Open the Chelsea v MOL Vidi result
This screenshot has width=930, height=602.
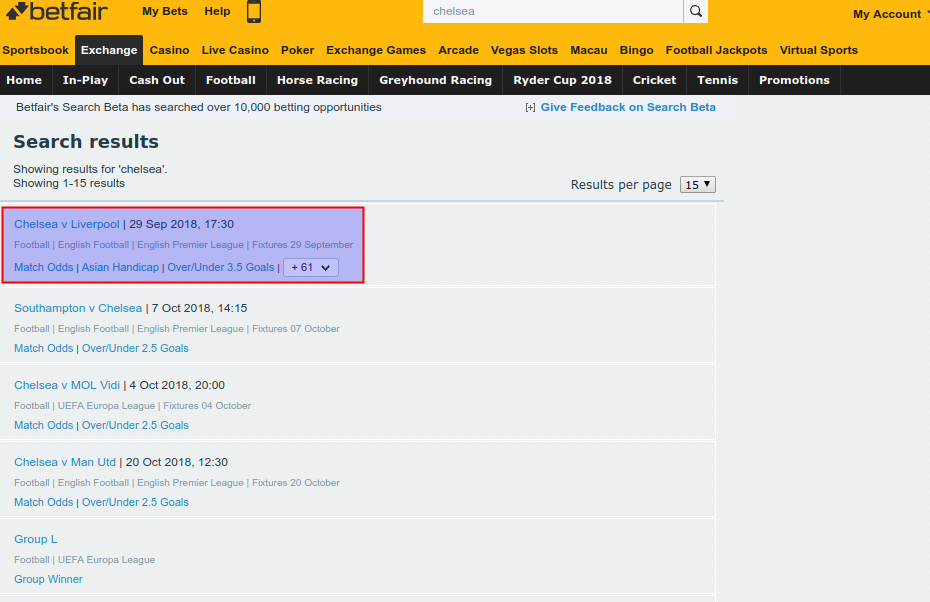67,386
